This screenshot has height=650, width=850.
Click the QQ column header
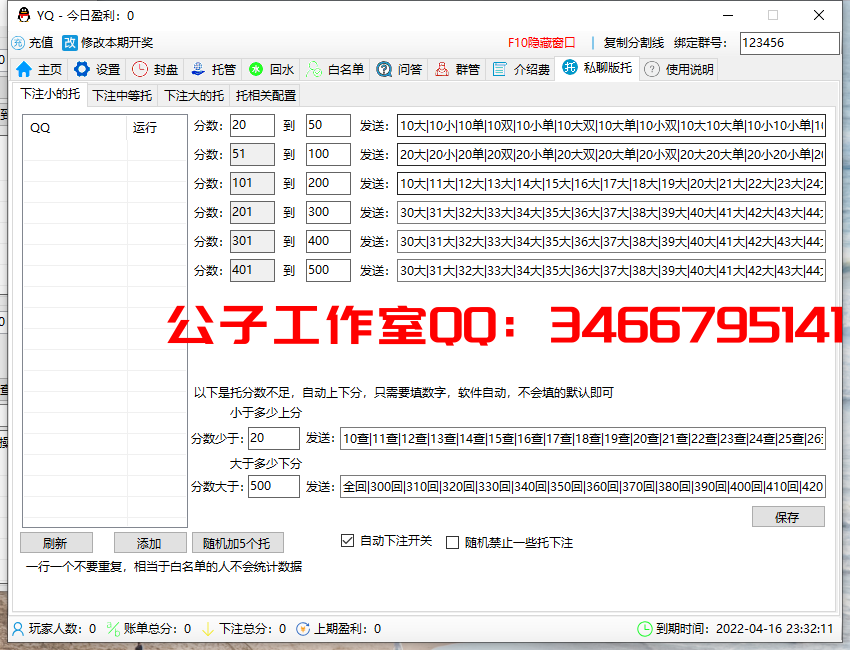pyautogui.click(x=75, y=127)
